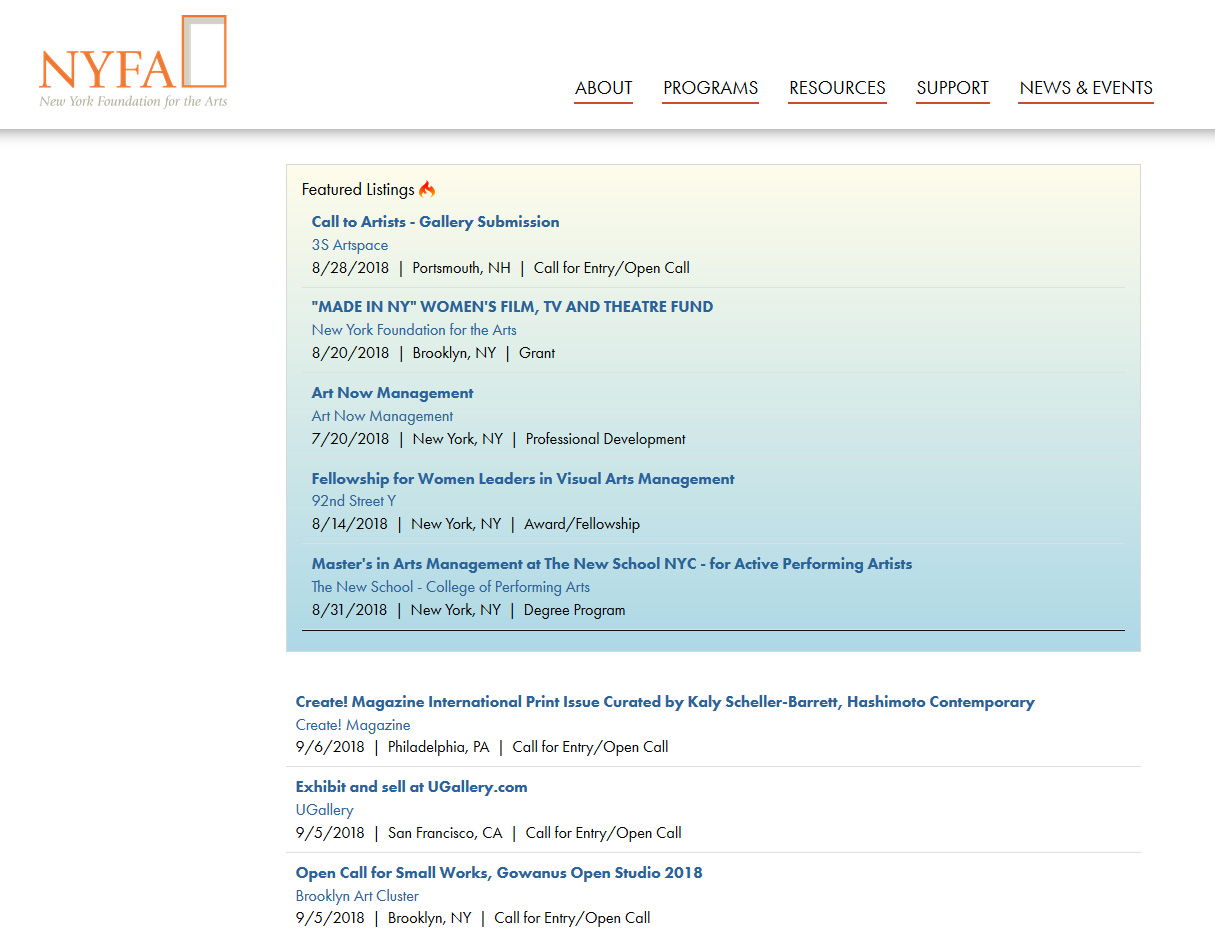Click Art Now Management organization name
The image size is (1215, 932).
coord(382,416)
